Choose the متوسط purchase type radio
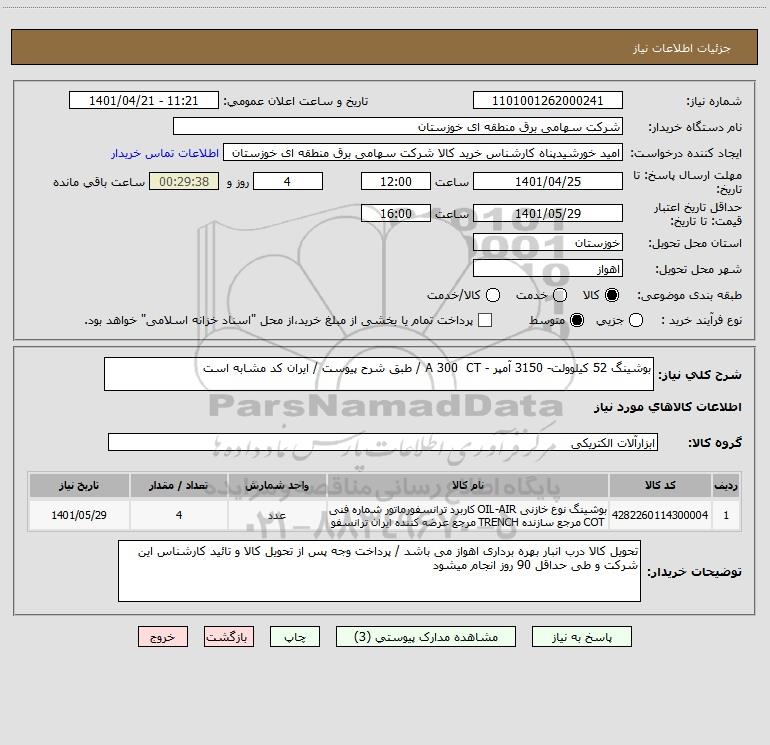Screen dimensions: 770x745 (x=577, y=320)
